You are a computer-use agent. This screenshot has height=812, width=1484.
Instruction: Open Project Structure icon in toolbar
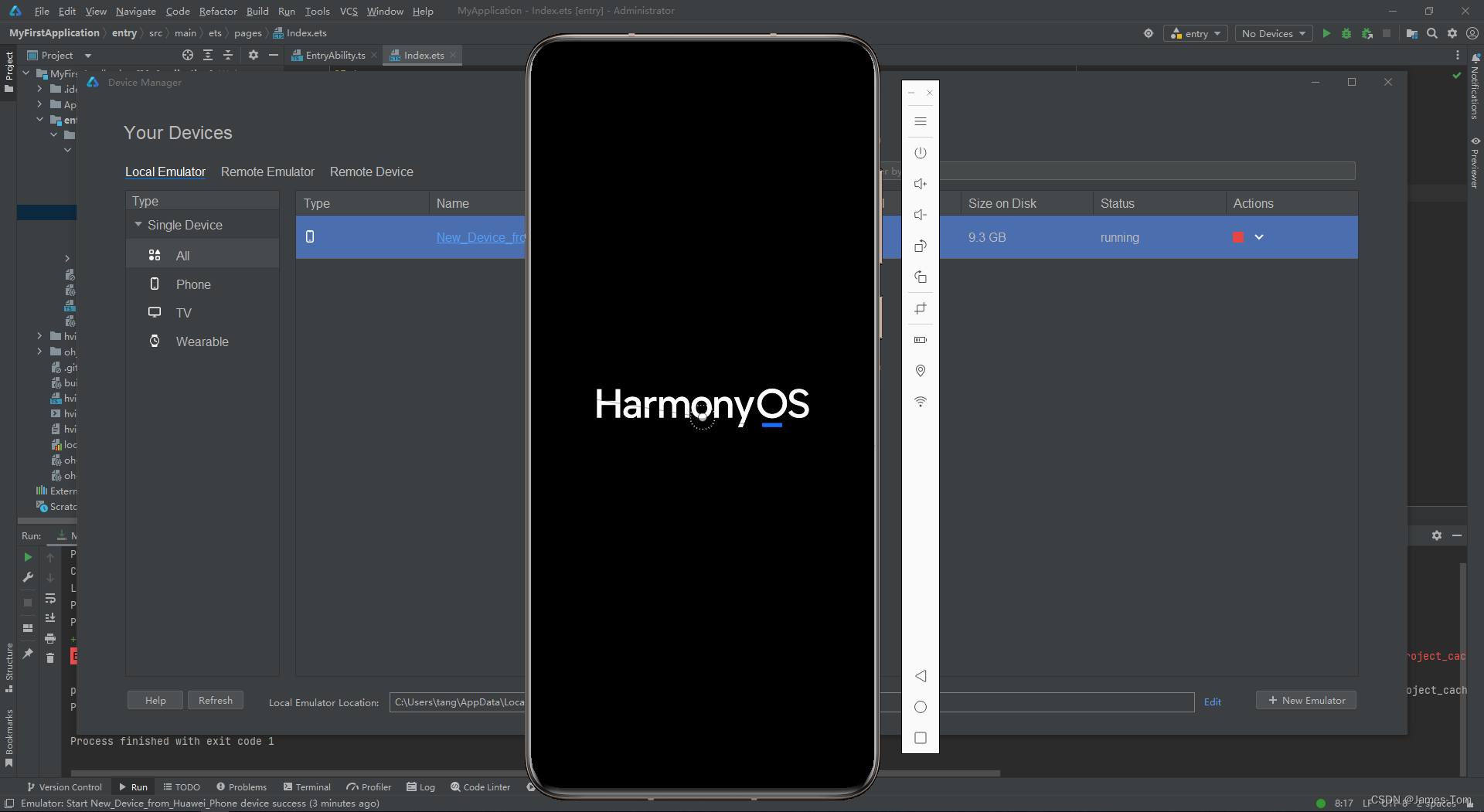1411,33
